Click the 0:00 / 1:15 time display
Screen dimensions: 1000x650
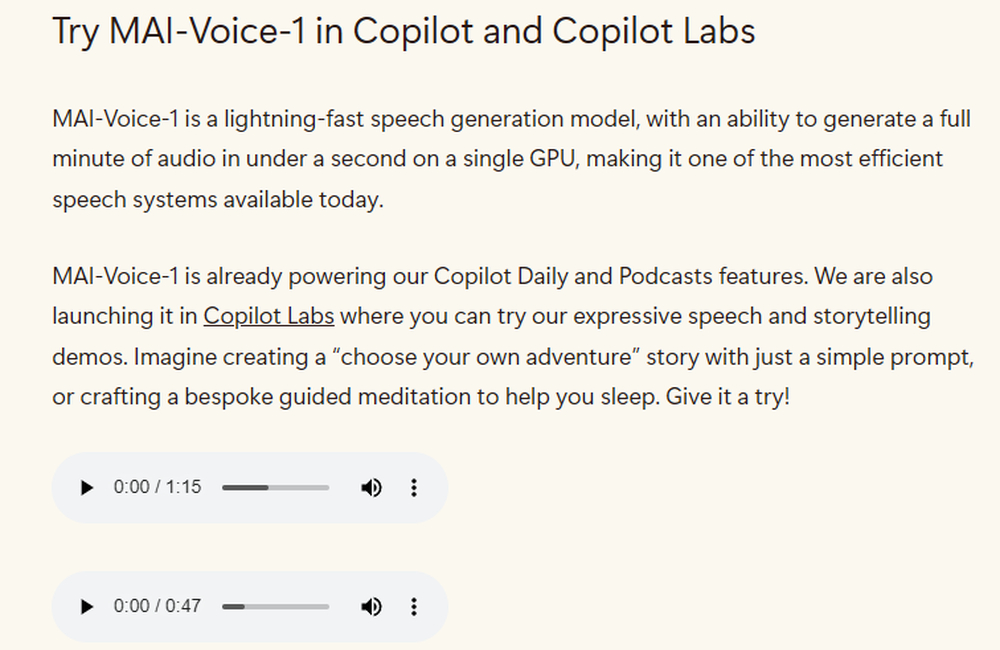point(157,488)
